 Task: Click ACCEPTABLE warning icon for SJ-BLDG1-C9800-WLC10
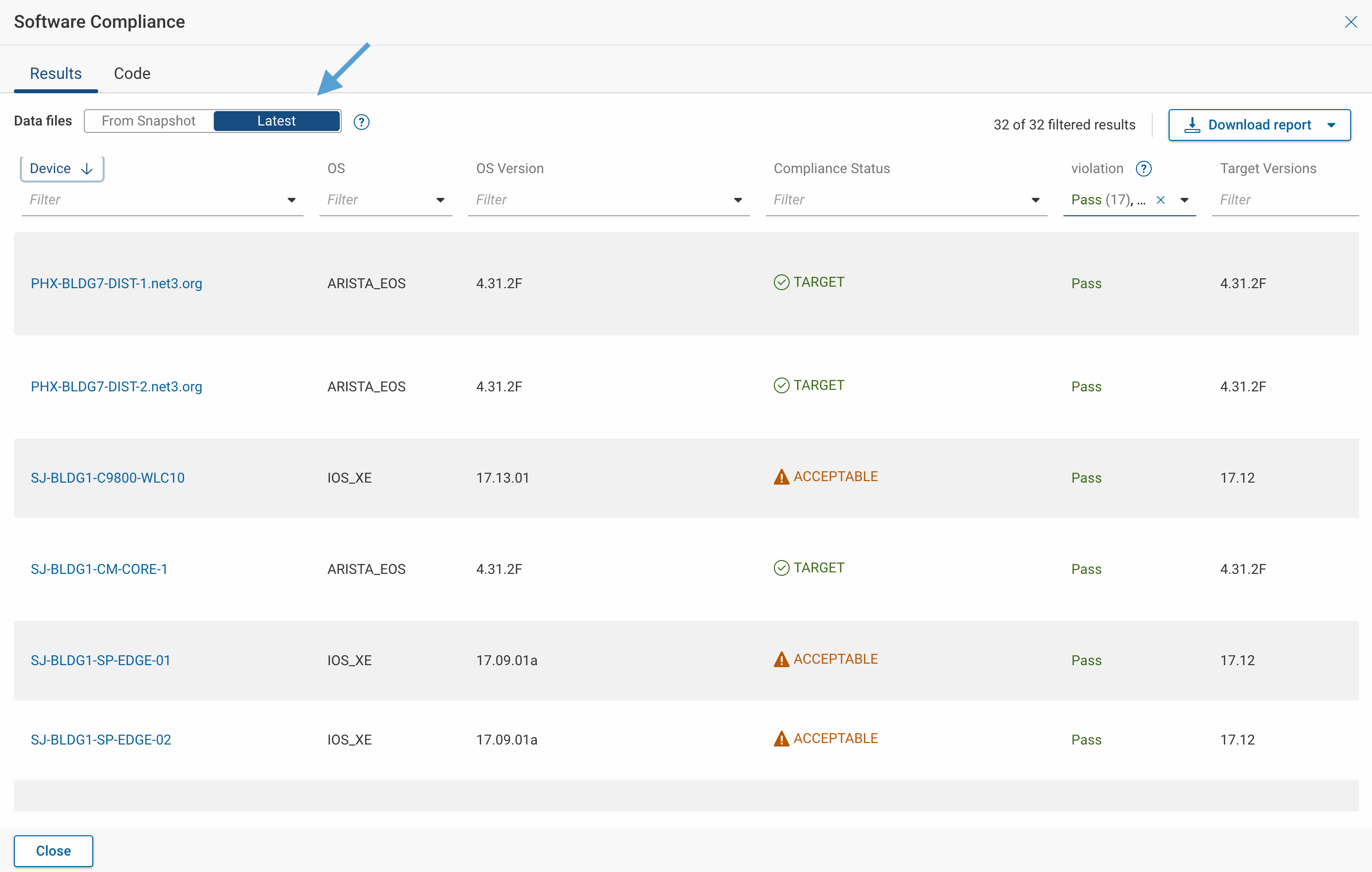[x=781, y=477]
